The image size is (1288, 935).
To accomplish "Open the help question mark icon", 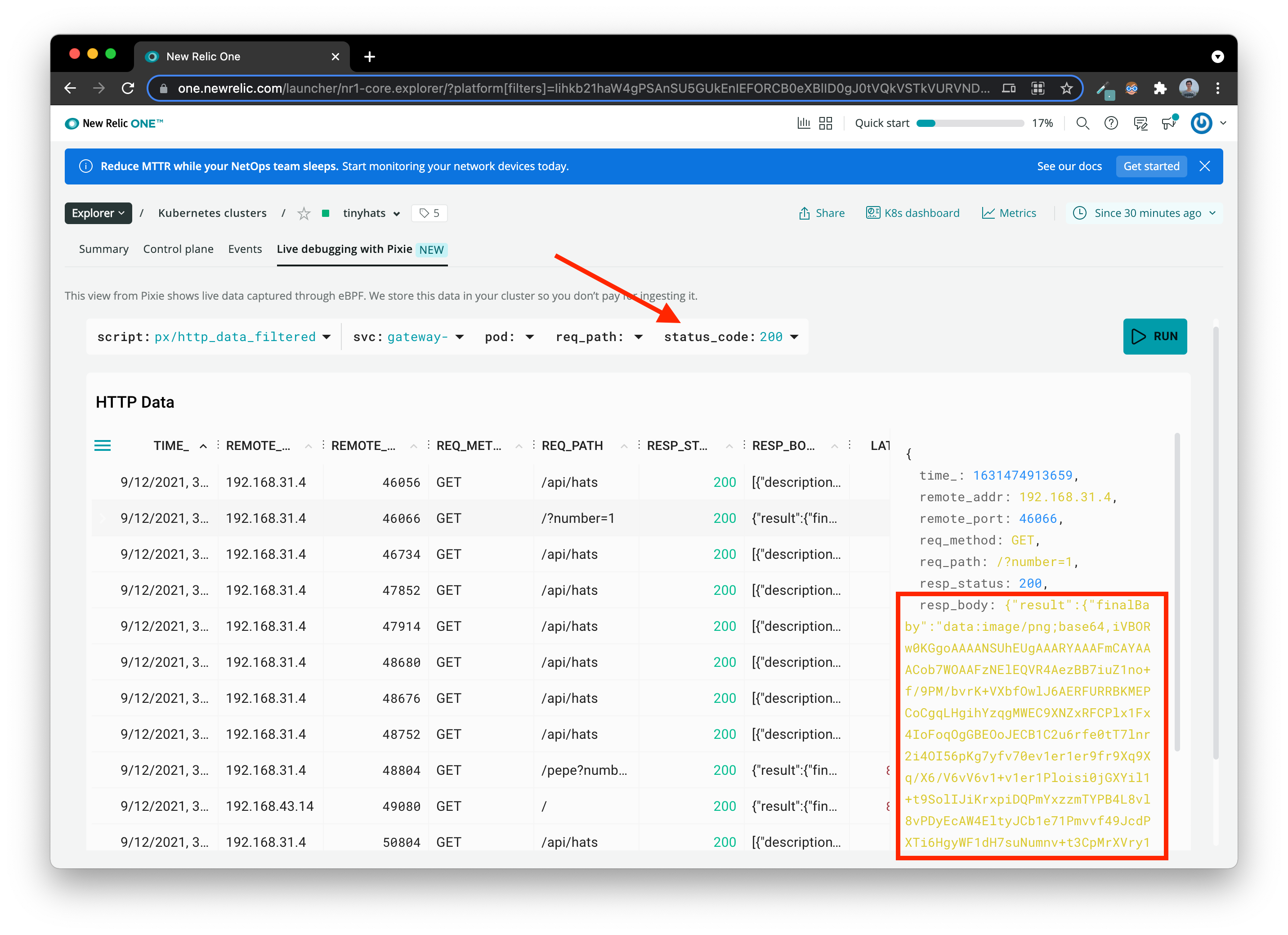I will 1111,123.
